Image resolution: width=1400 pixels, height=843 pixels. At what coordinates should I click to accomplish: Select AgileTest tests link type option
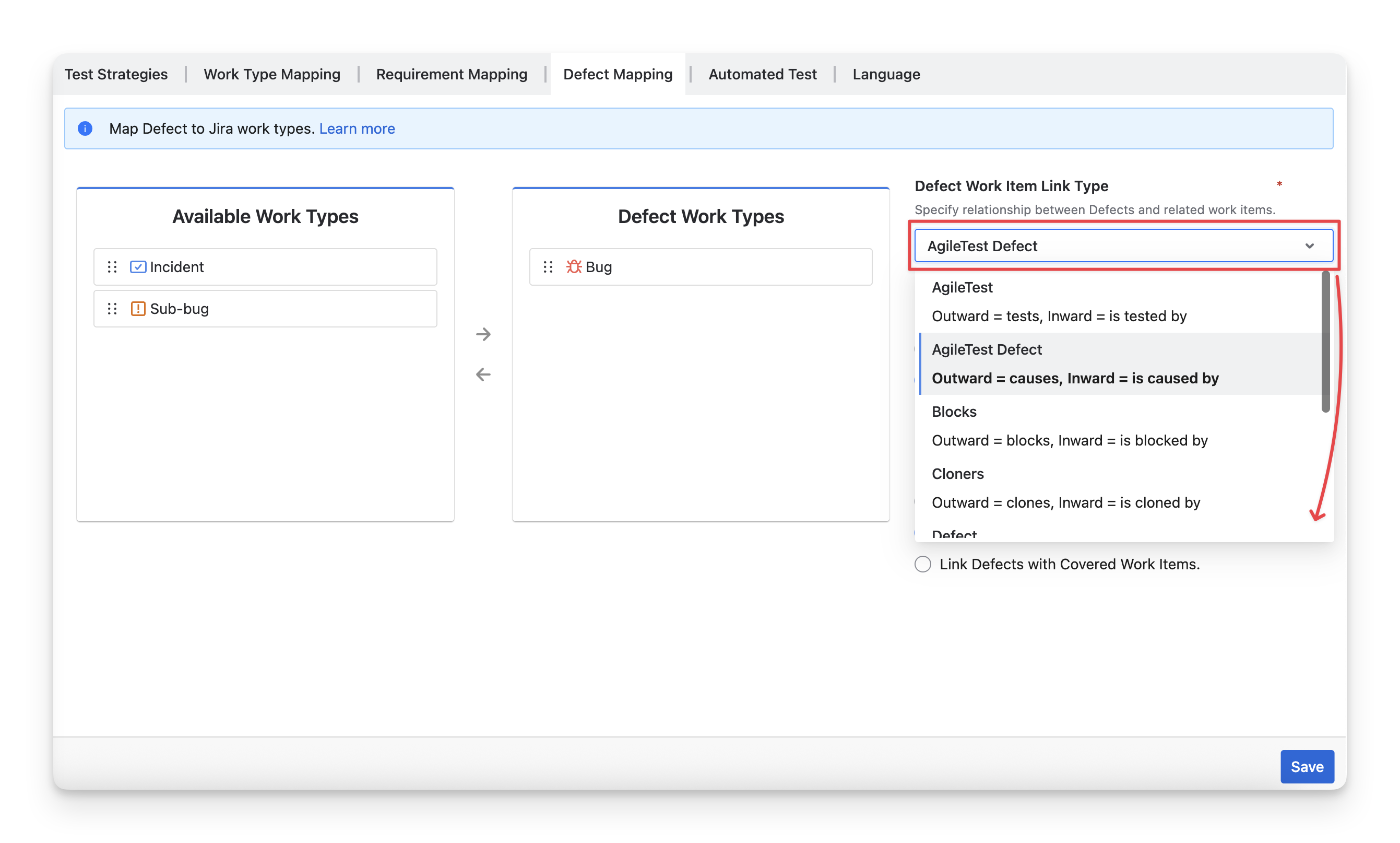pos(1059,302)
